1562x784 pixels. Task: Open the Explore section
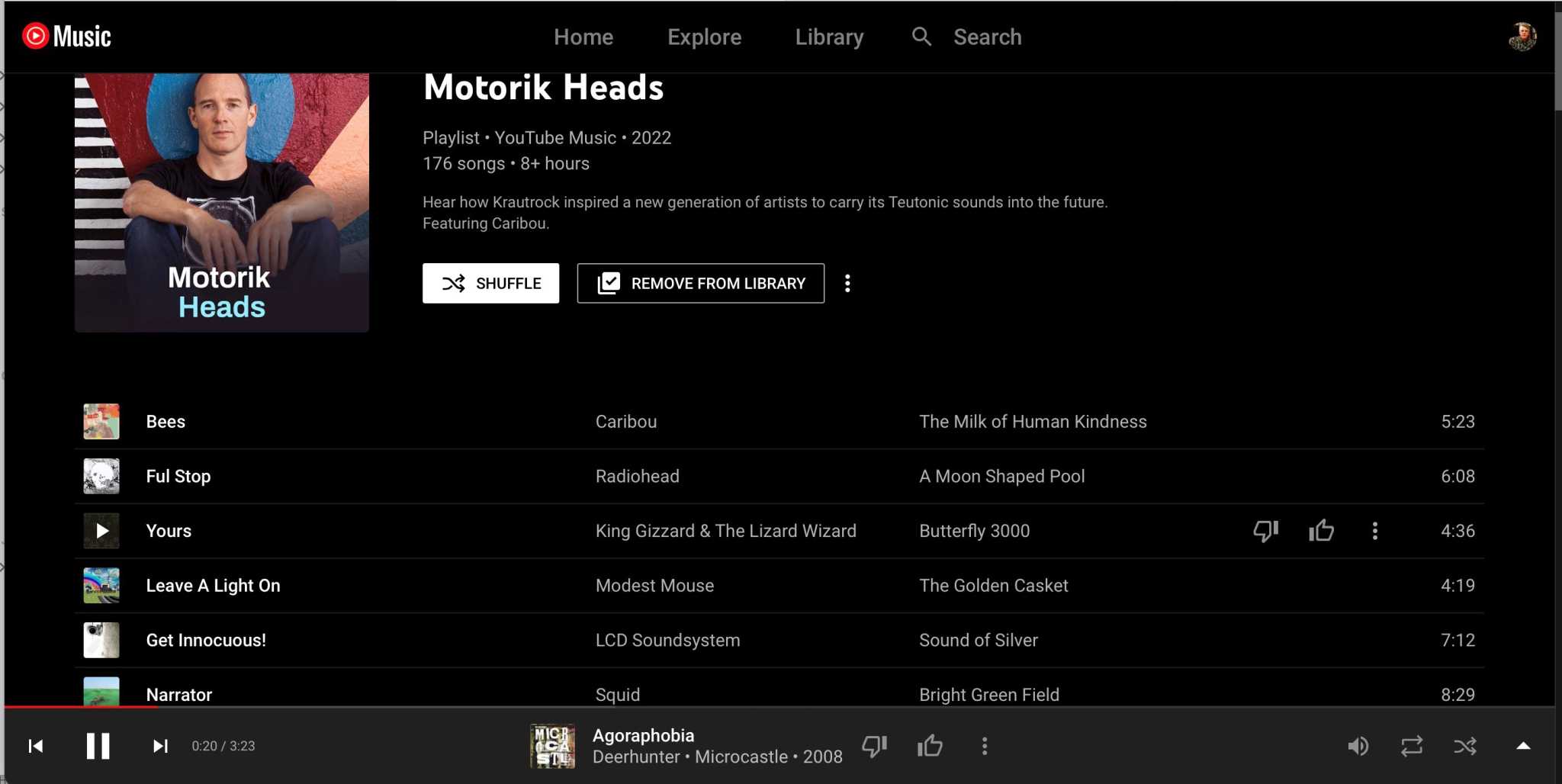(704, 36)
